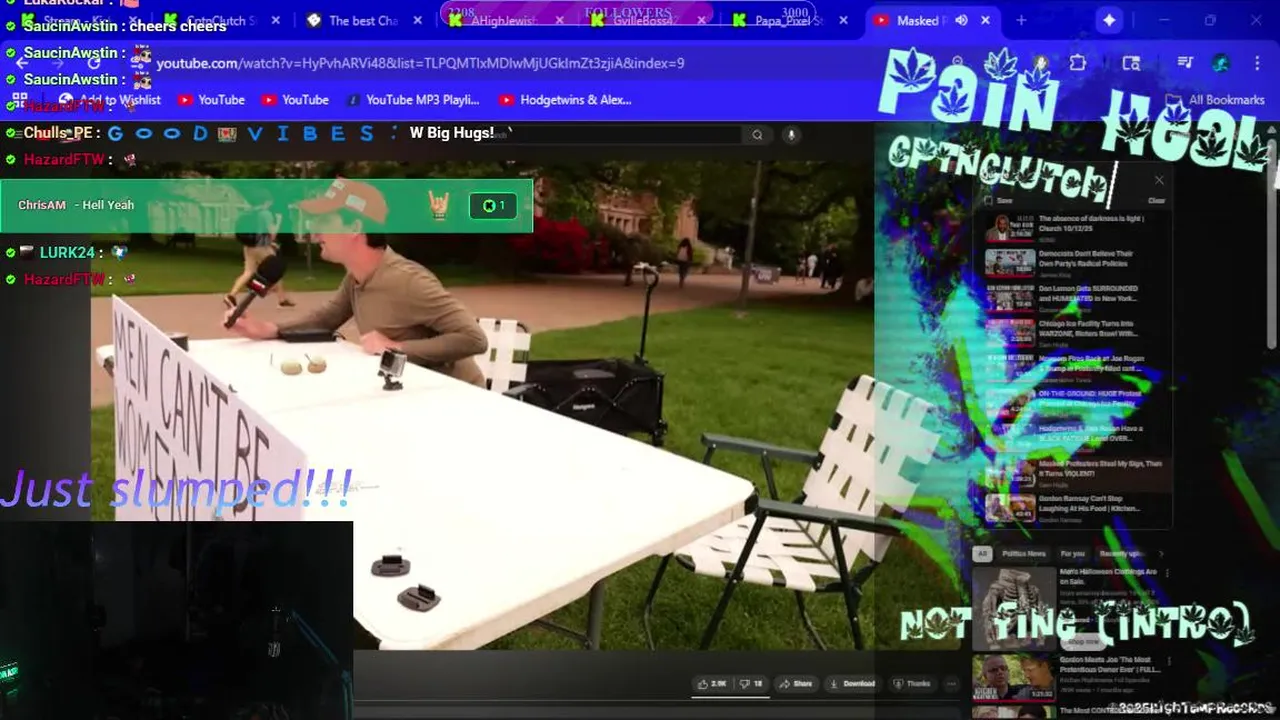The width and height of the screenshot is (1280, 720).
Task: Select the All filter chip
Action: click(983, 553)
